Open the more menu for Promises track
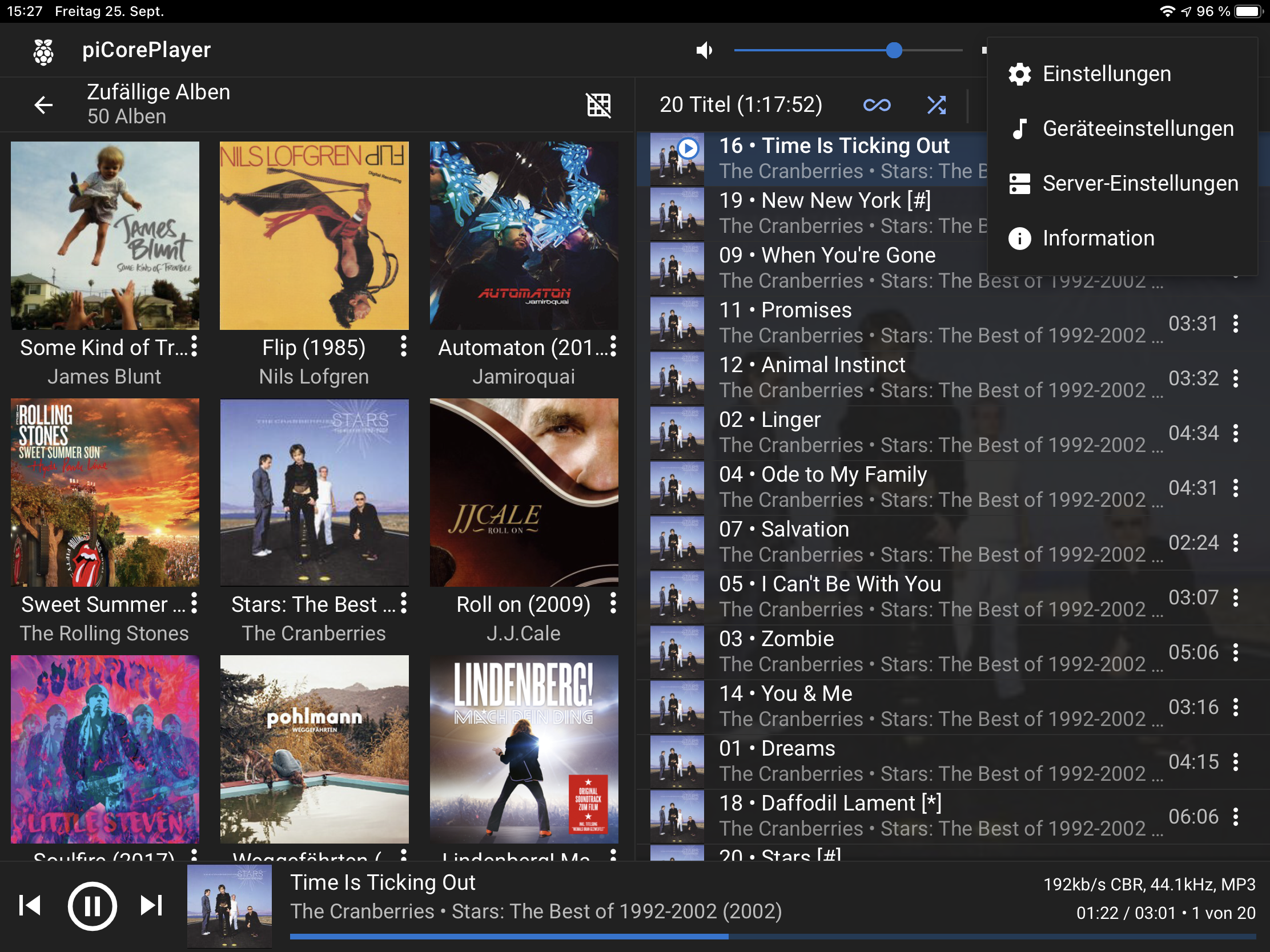Screen dimensions: 1270x952 coord(1236,324)
